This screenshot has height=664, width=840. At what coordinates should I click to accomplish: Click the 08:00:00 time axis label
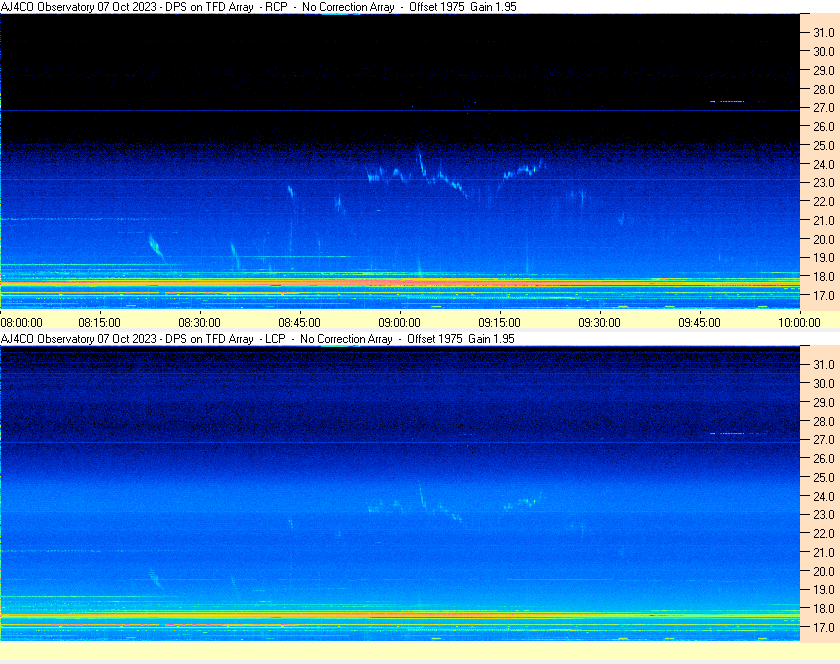21,323
